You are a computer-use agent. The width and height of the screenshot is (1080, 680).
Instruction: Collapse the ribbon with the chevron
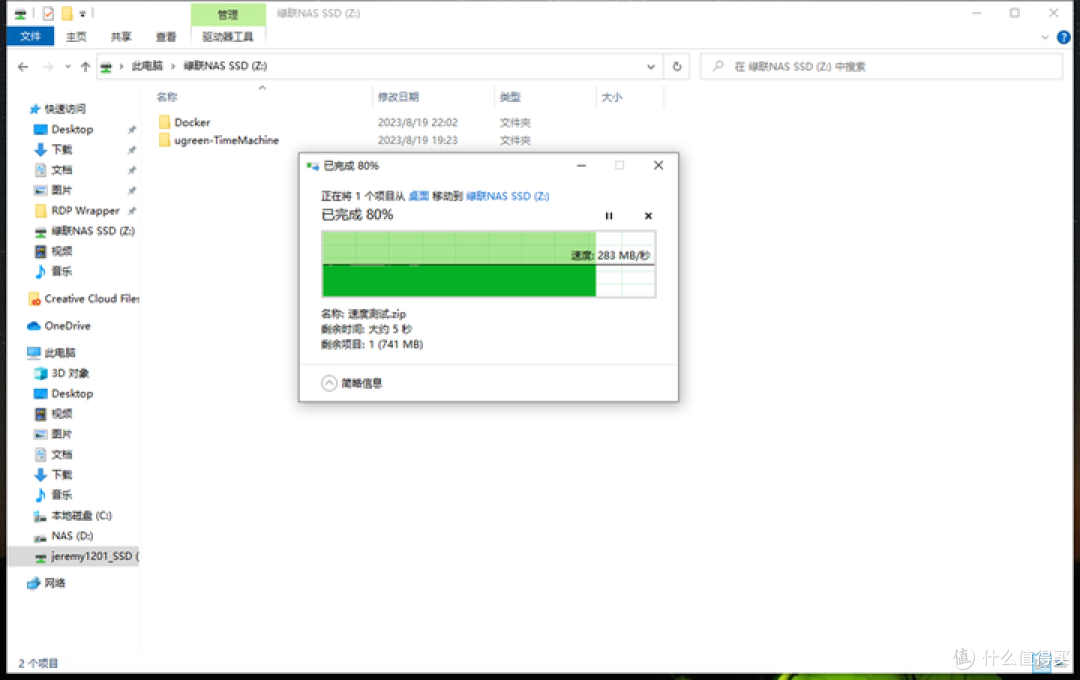(1045, 37)
